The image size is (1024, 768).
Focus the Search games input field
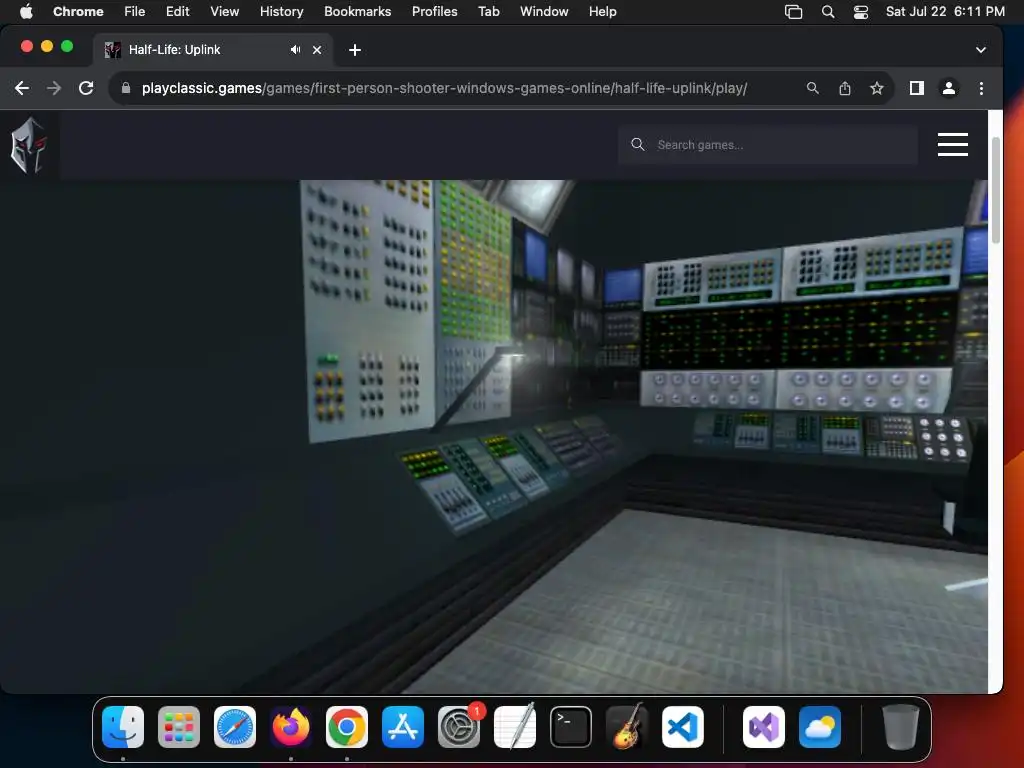tap(768, 145)
